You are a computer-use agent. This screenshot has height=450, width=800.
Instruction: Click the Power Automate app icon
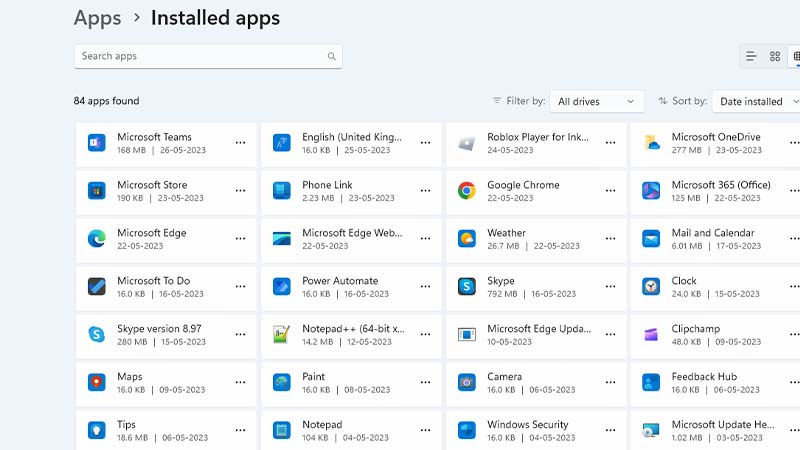coord(282,287)
